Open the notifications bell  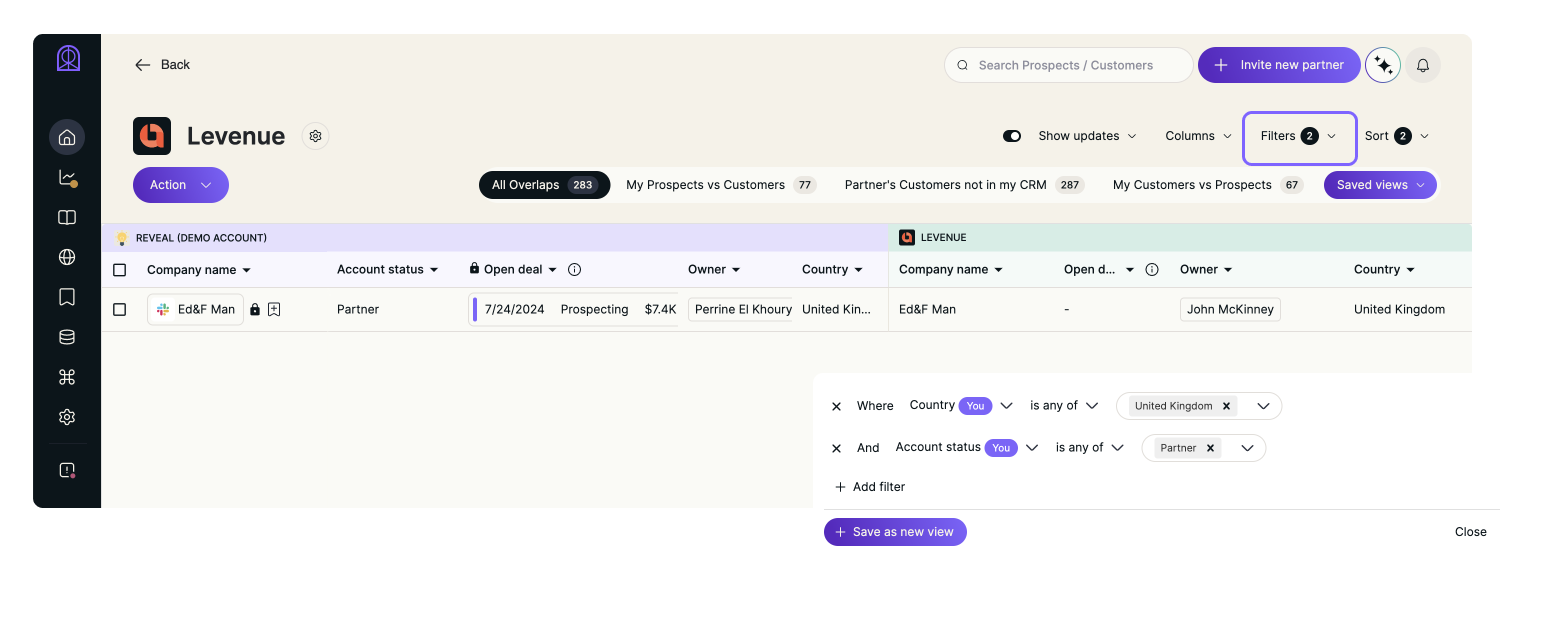tap(1423, 65)
